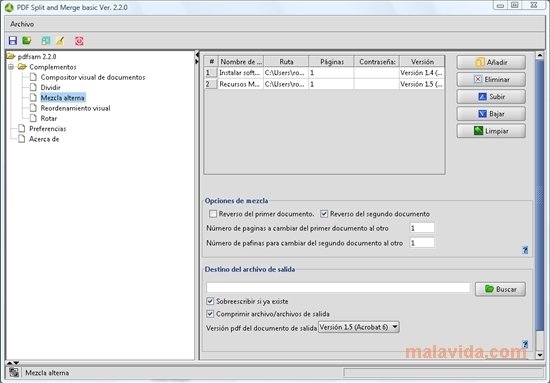
Task: Open the Archivo menu
Action: [x=22, y=24]
